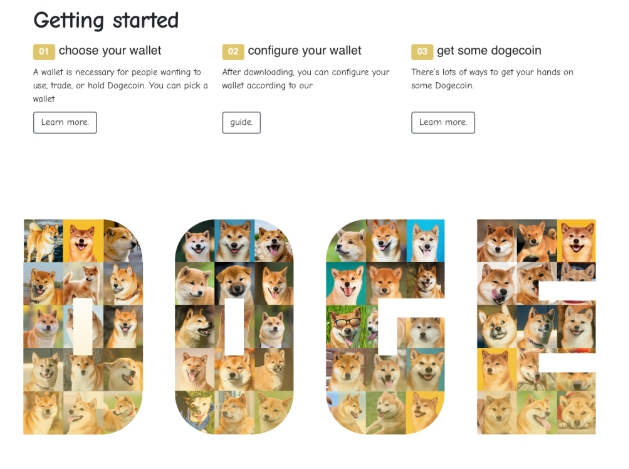Open the guide button for wallet configuration
The image size is (629, 469).
click(x=241, y=122)
